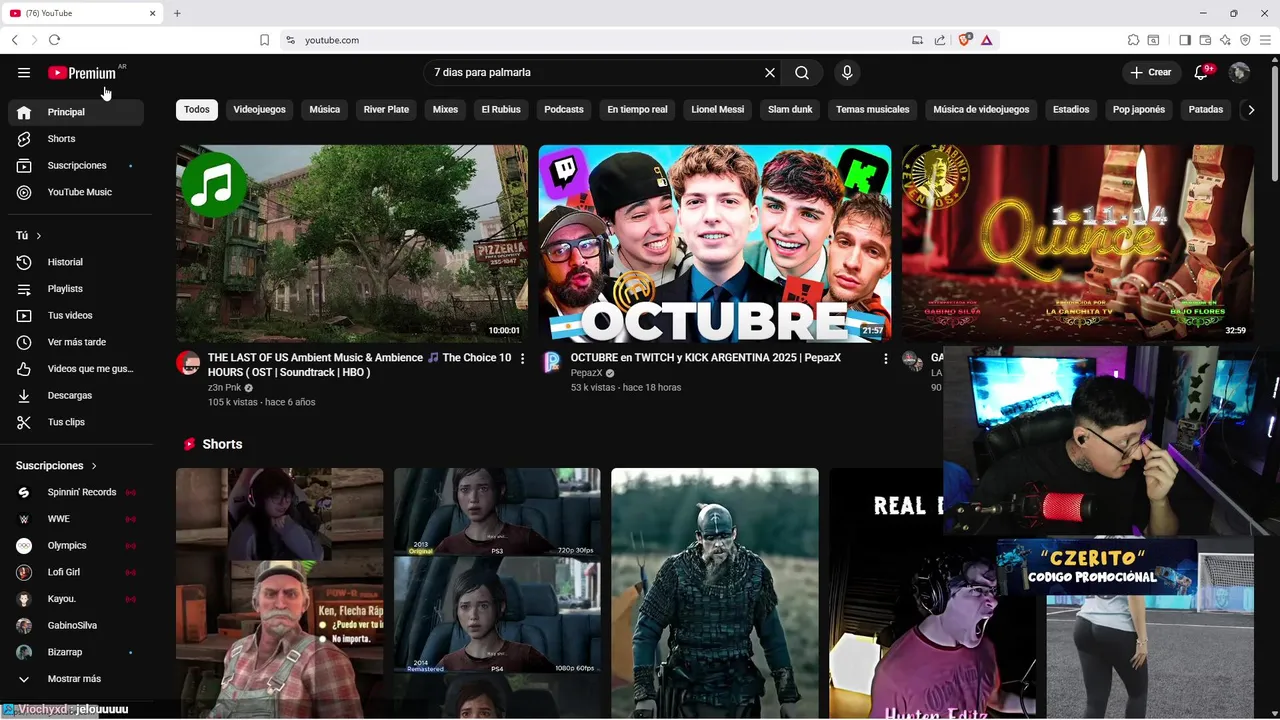Filter by En tiempo real chip
The height and width of the screenshot is (720, 1280).
pos(637,110)
